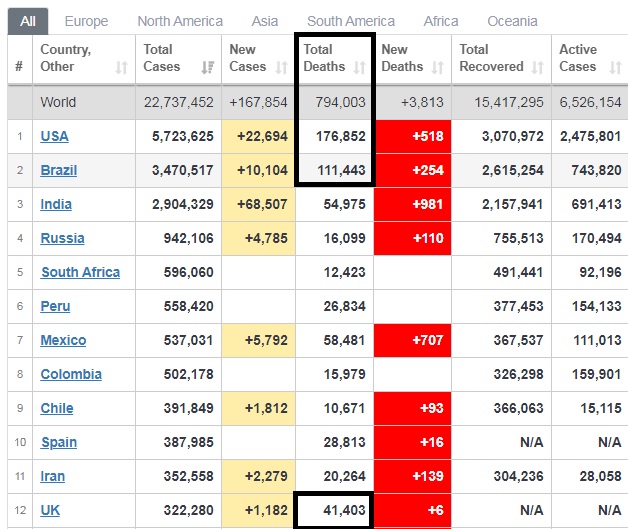Click Iran total recovered 304,236
The width and height of the screenshot is (628, 529).
point(518,477)
